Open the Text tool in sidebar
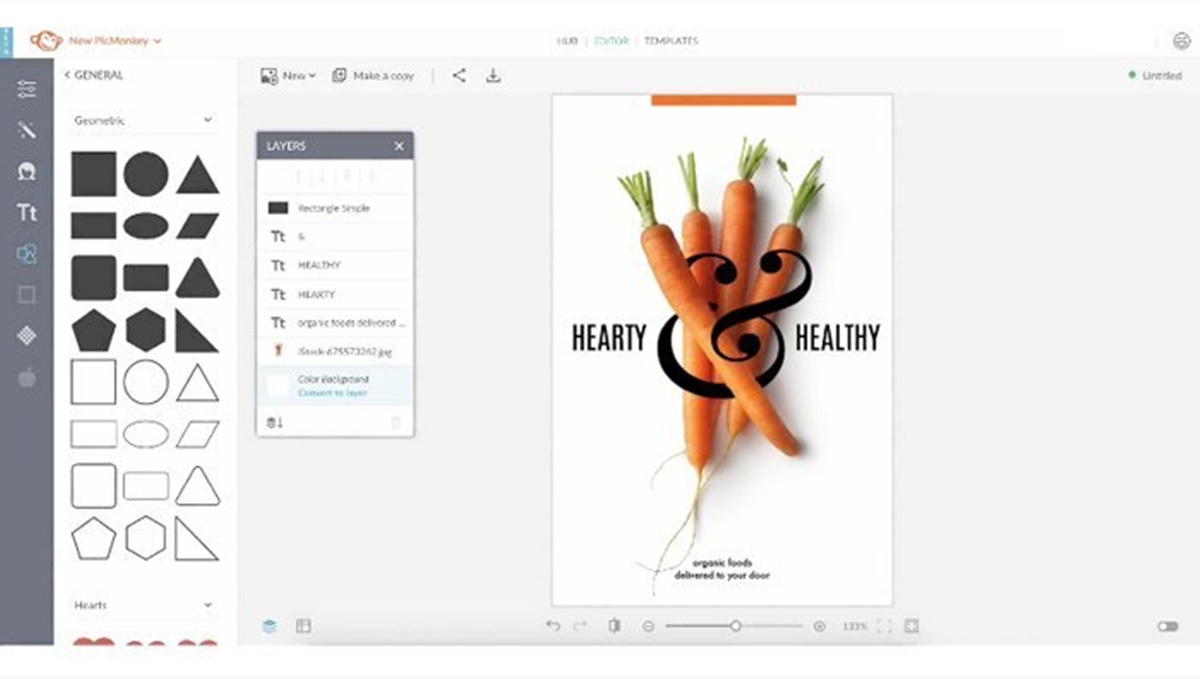This screenshot has height=679, width=1200. pos(27,212)
